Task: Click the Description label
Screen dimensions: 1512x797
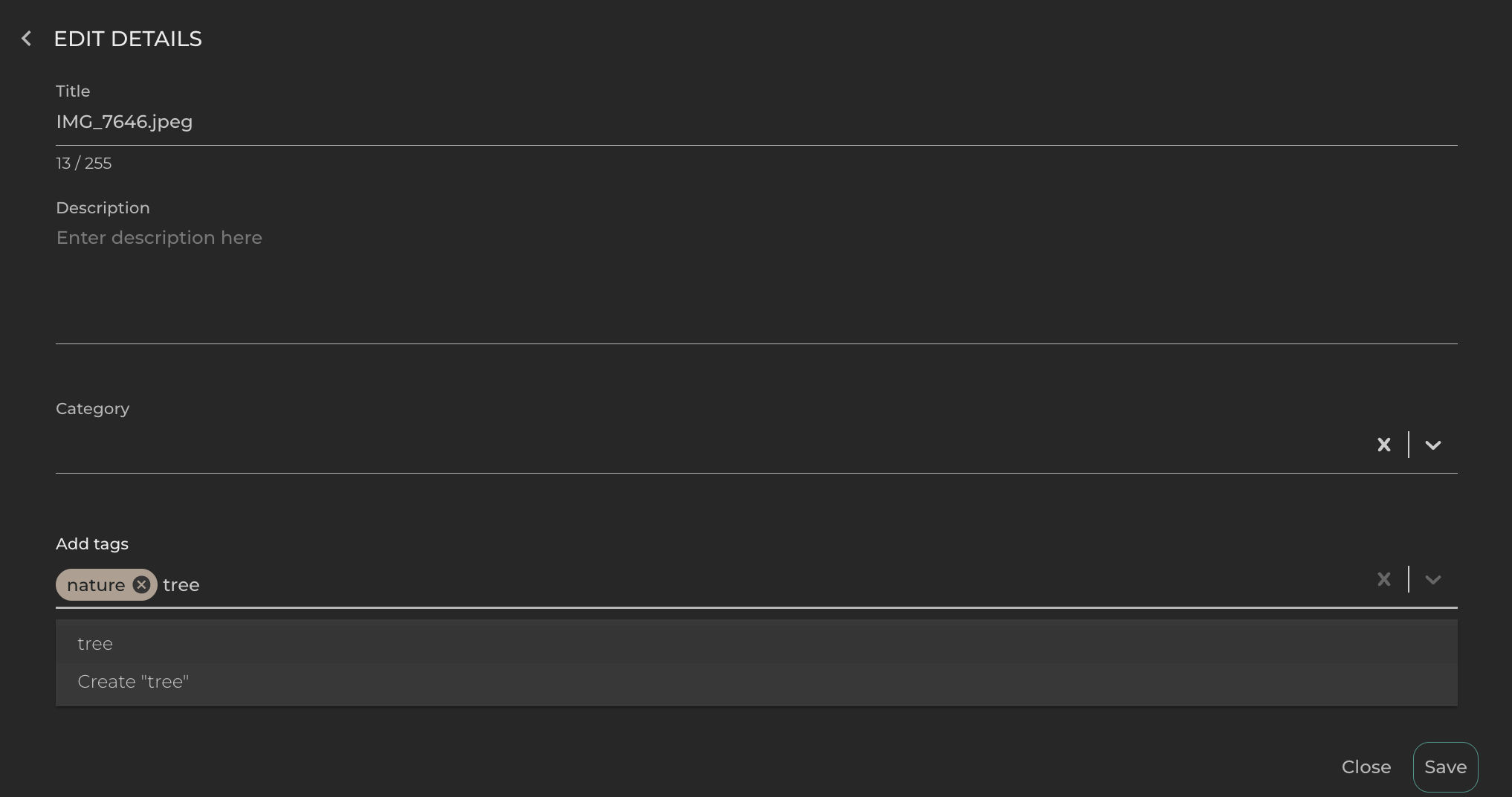Action: (x=103, y=208)
